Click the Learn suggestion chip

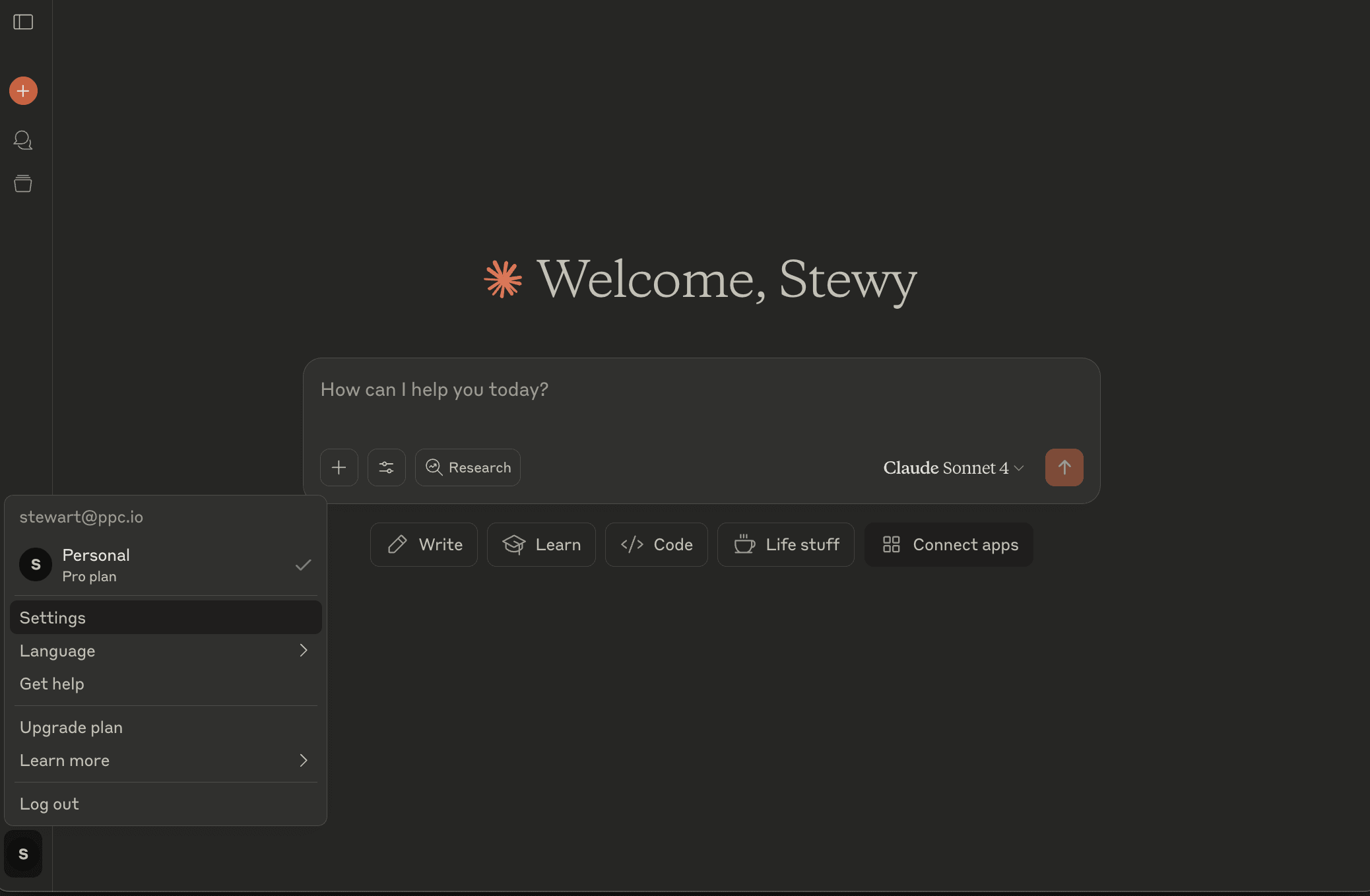click(x=541, y=544)
